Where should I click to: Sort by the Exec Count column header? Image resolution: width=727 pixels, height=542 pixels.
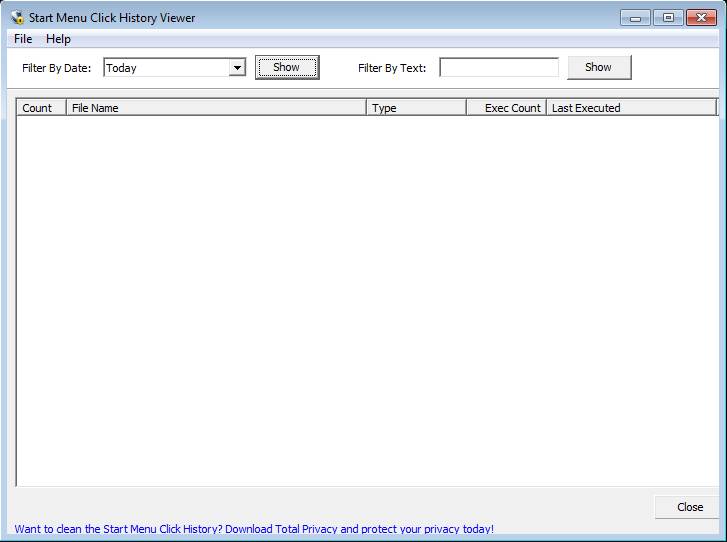(506, 108)
